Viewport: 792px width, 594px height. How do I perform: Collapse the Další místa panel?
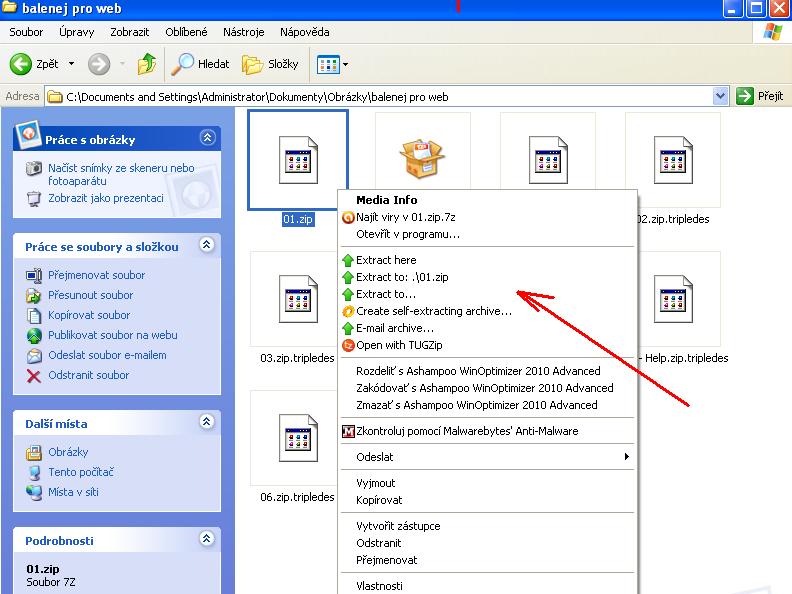(x=207, y=424)
